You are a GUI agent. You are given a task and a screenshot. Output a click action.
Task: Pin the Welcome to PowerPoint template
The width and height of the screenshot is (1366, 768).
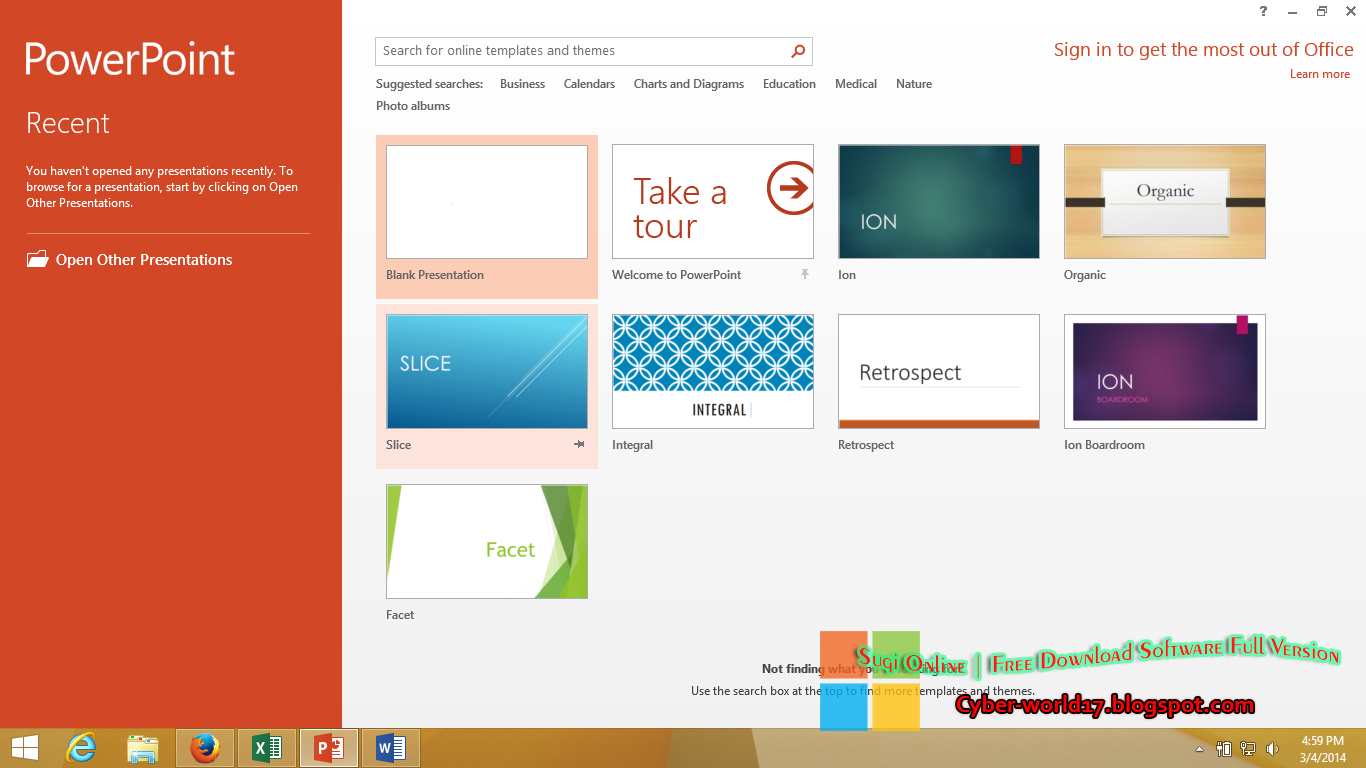click(x=805, y=274)
